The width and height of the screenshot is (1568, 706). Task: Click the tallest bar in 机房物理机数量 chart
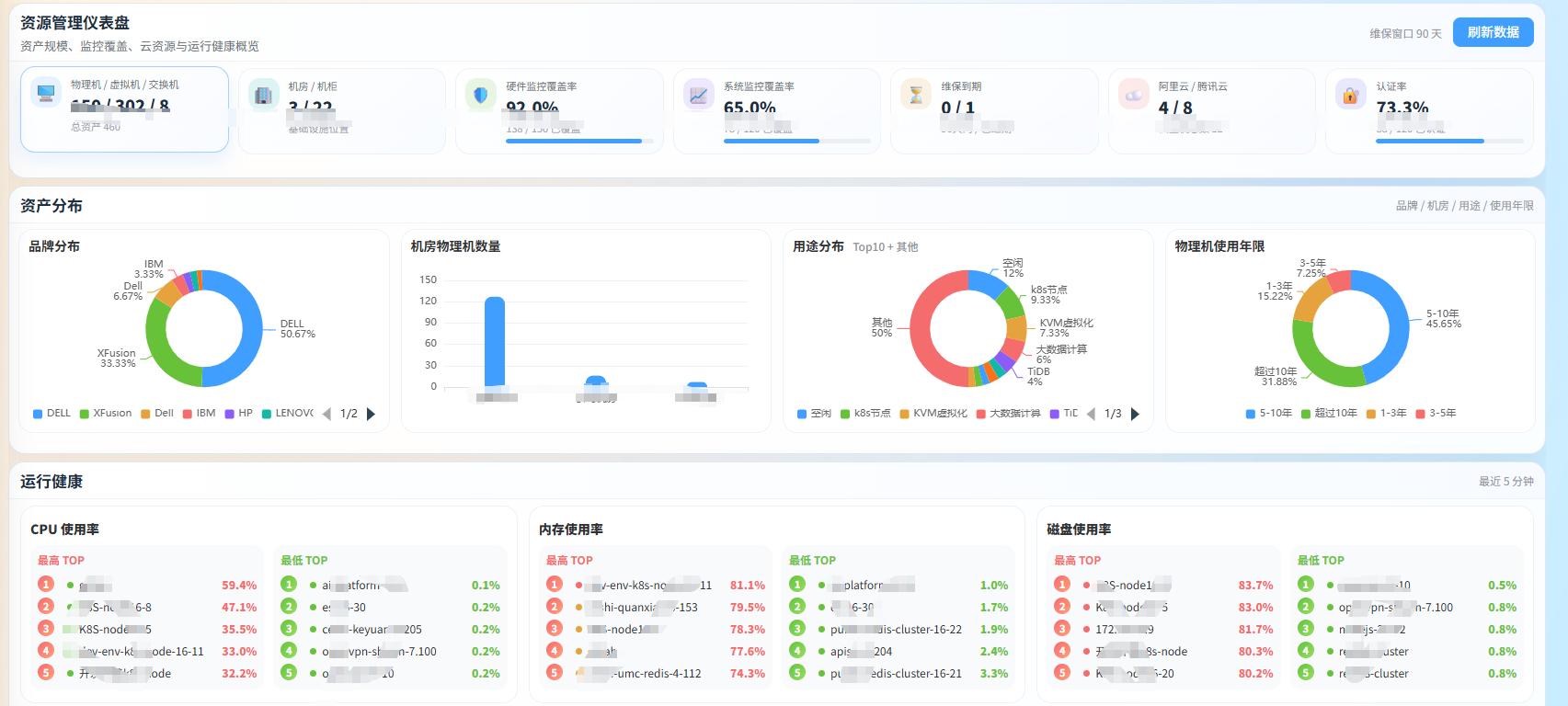495,342
